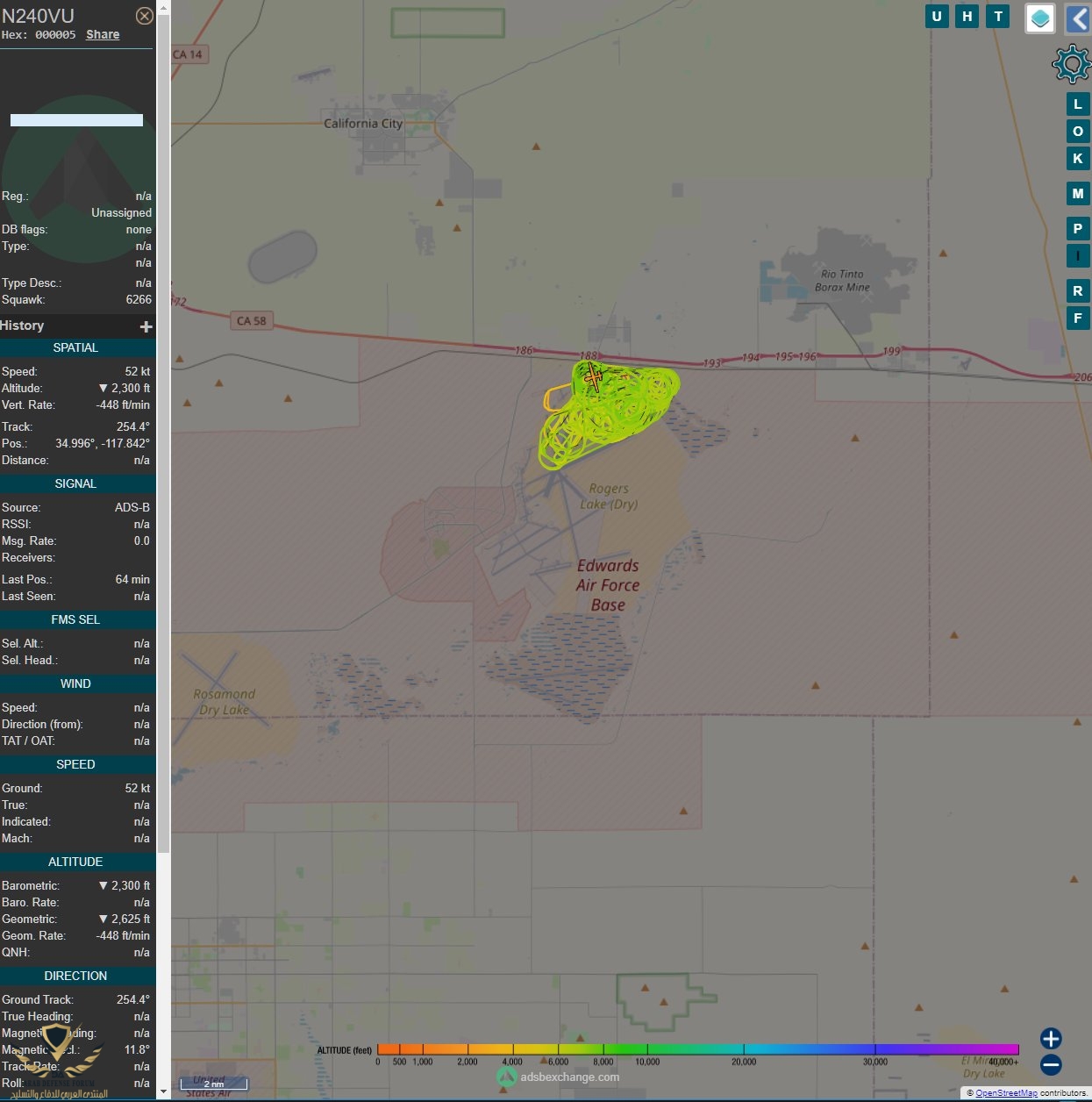Zoom in on the map

pos(1051,1039)
